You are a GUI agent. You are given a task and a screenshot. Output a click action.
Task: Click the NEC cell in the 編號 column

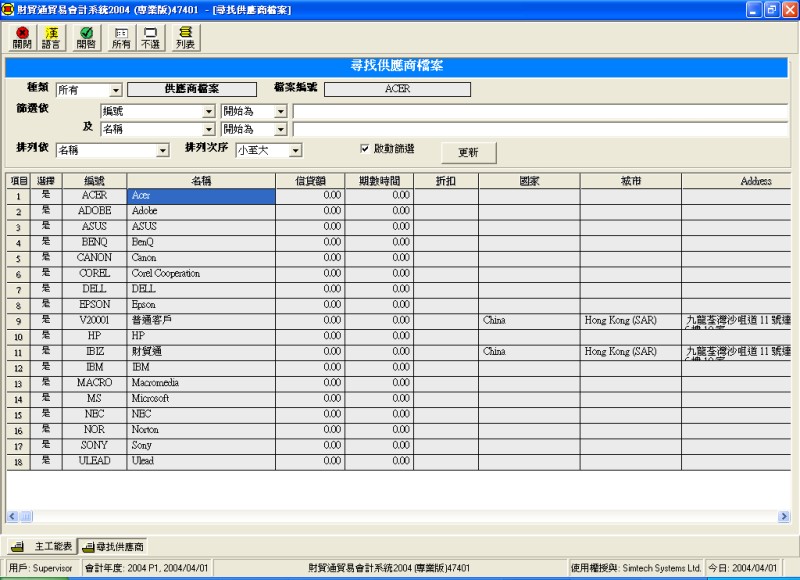pos(94,414)
